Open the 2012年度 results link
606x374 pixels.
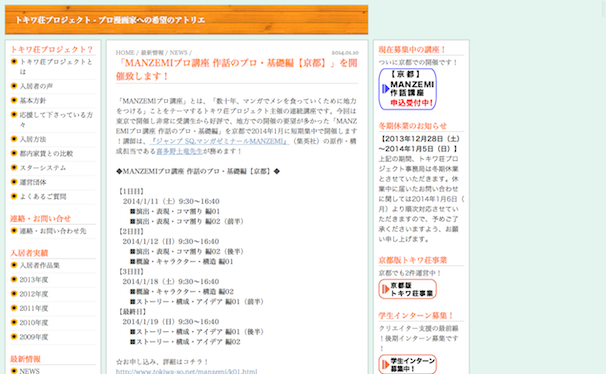(34, 294)
